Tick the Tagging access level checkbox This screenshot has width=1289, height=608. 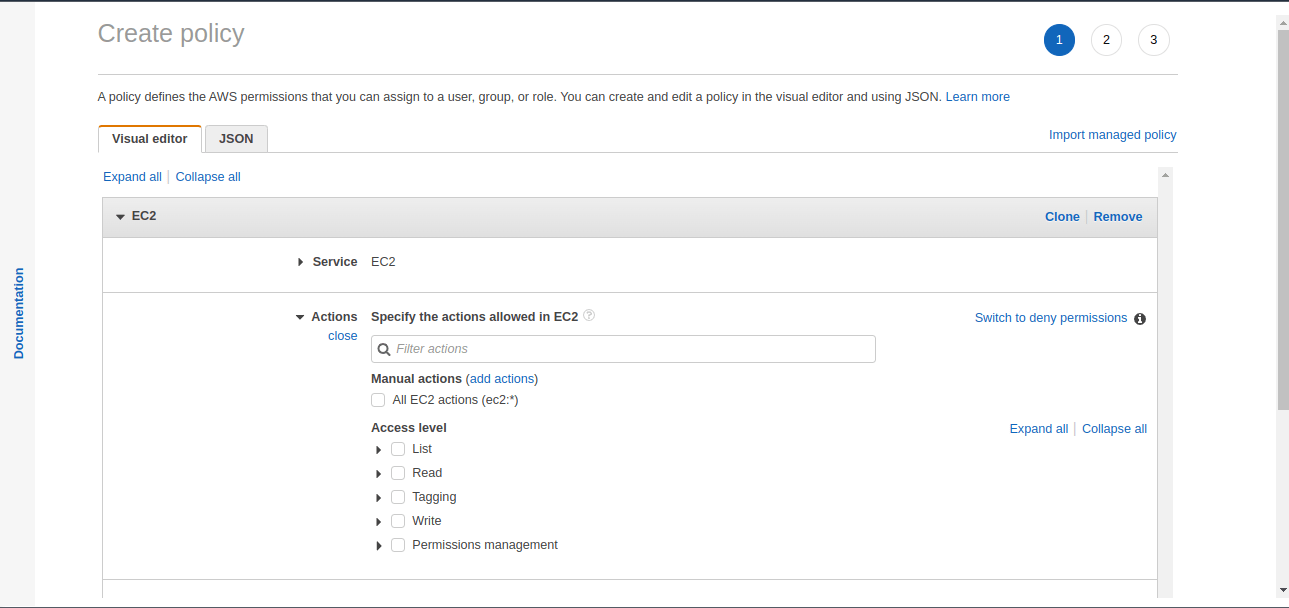(x=398, y=497)
